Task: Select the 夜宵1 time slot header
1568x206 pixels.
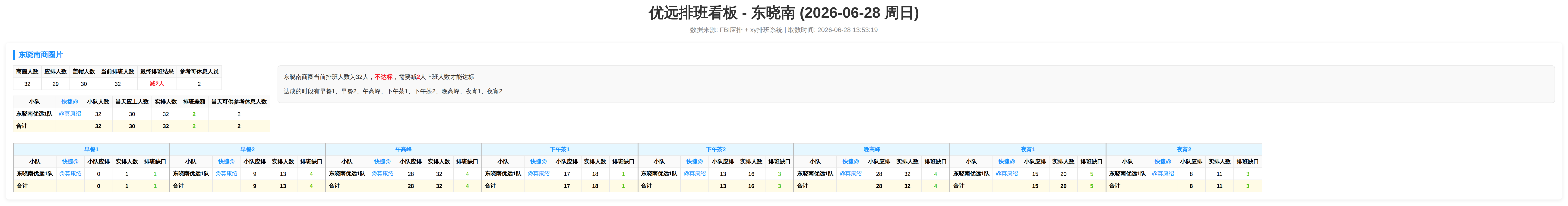Action: [x=1028, y=149]
